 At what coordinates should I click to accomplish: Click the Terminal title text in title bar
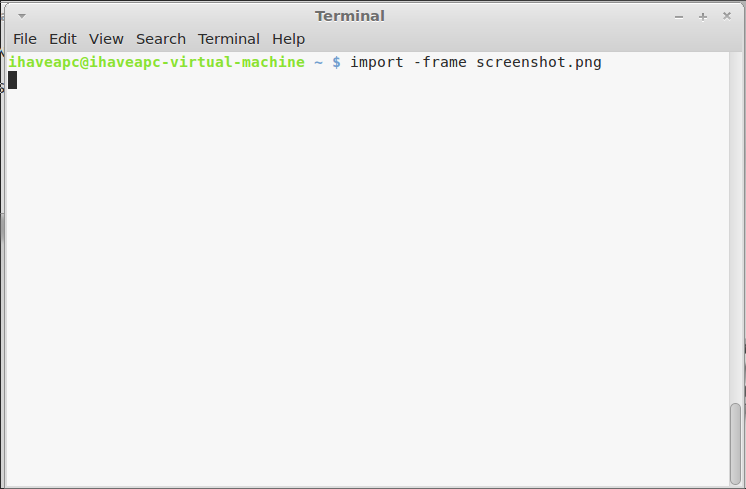(x=350, y=16)
